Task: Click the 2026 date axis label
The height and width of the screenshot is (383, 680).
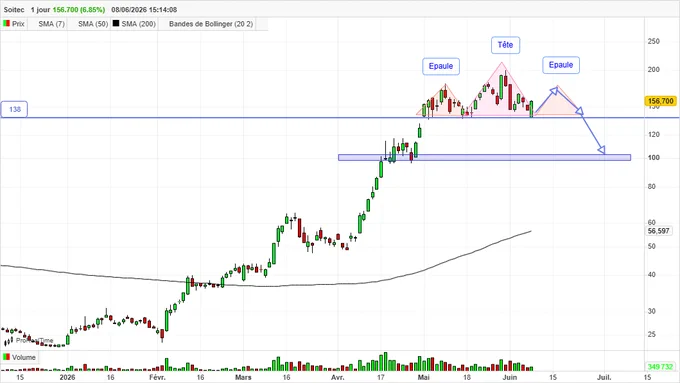Action: (67, 377)
